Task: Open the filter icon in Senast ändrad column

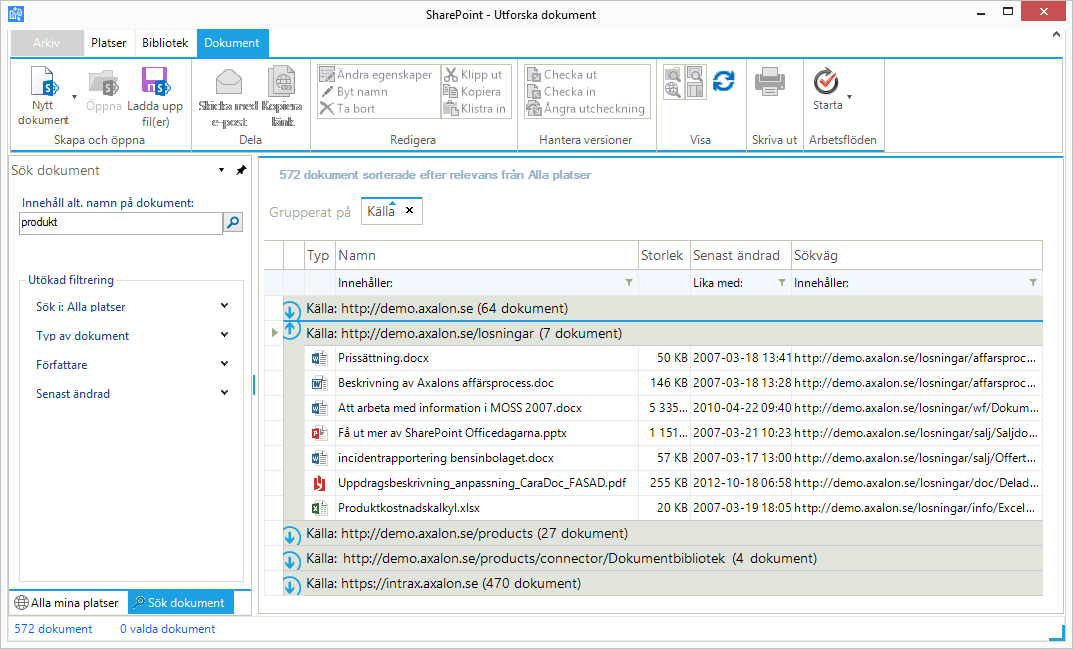Action: 781,283
